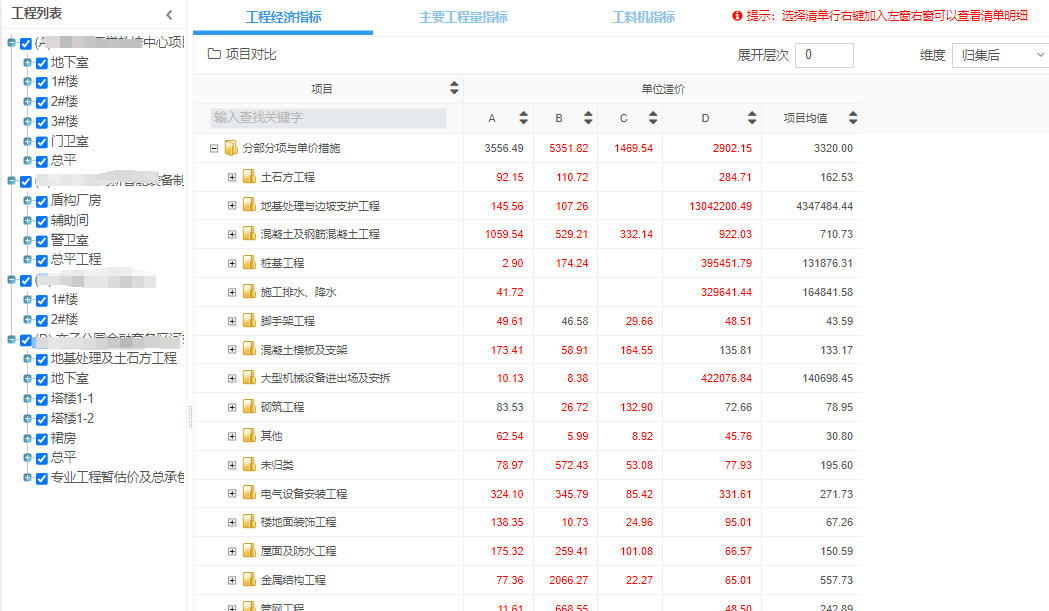Screen dimensions: 1049x611
Task: Click the 混凝土模板及支架 folder icon
Action: click(x=249, y=349)
